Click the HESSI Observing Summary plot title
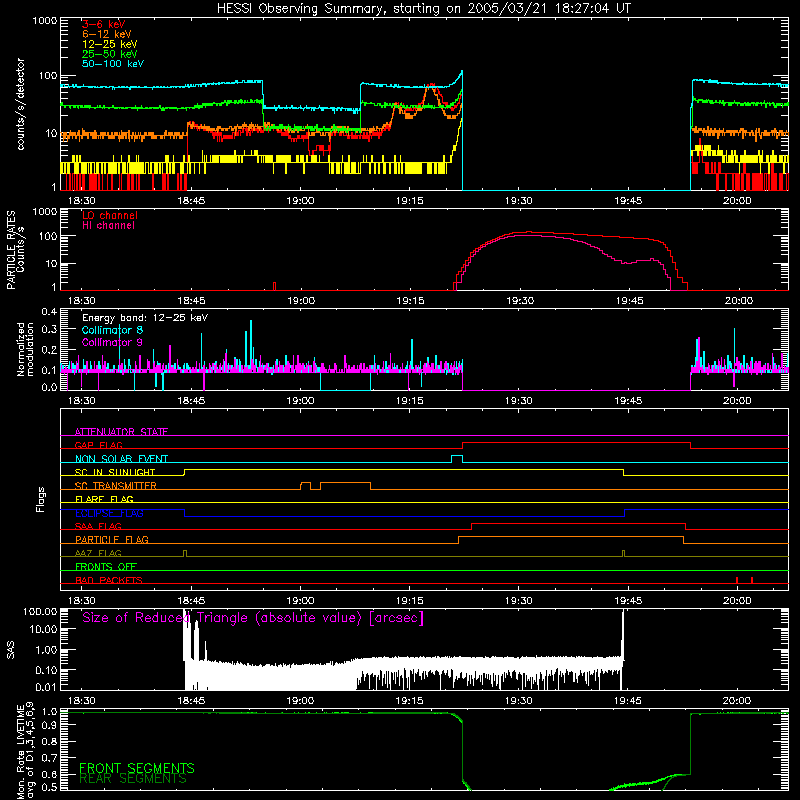 424,9
